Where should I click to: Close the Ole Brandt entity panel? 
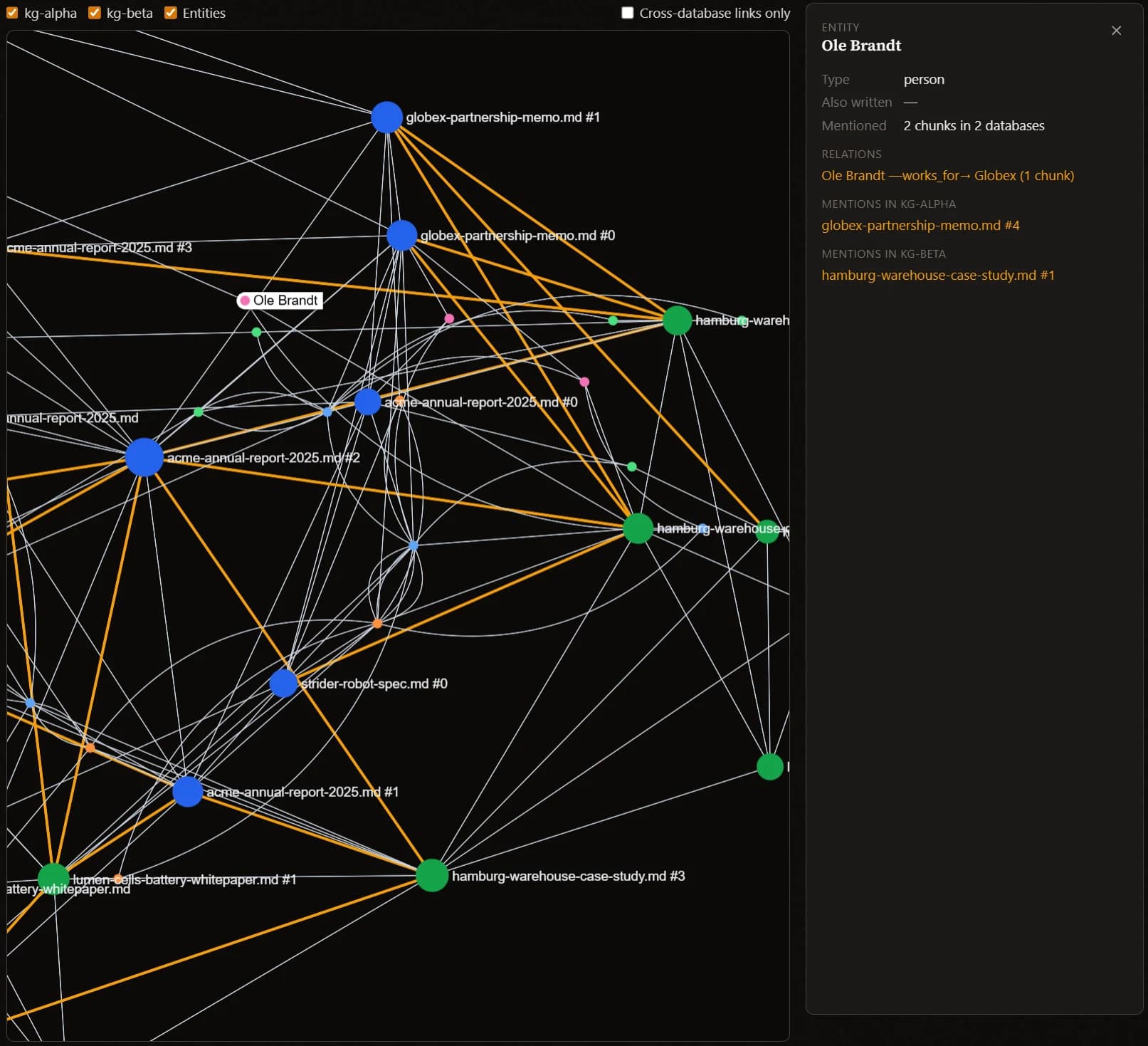tap(1116, 31)
